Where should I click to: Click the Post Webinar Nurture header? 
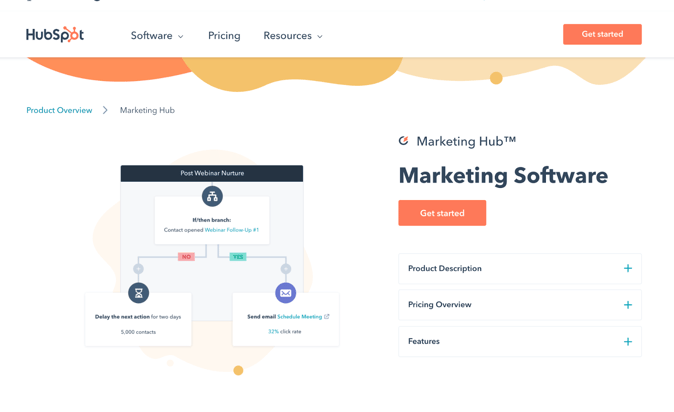click(x=212, y=173)
